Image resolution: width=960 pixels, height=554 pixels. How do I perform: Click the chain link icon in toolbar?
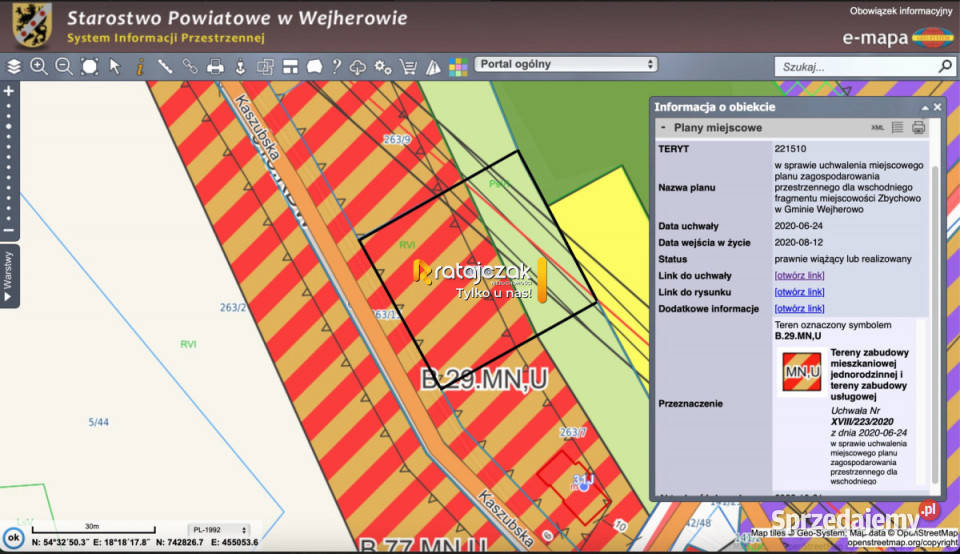tap(190, 66)
